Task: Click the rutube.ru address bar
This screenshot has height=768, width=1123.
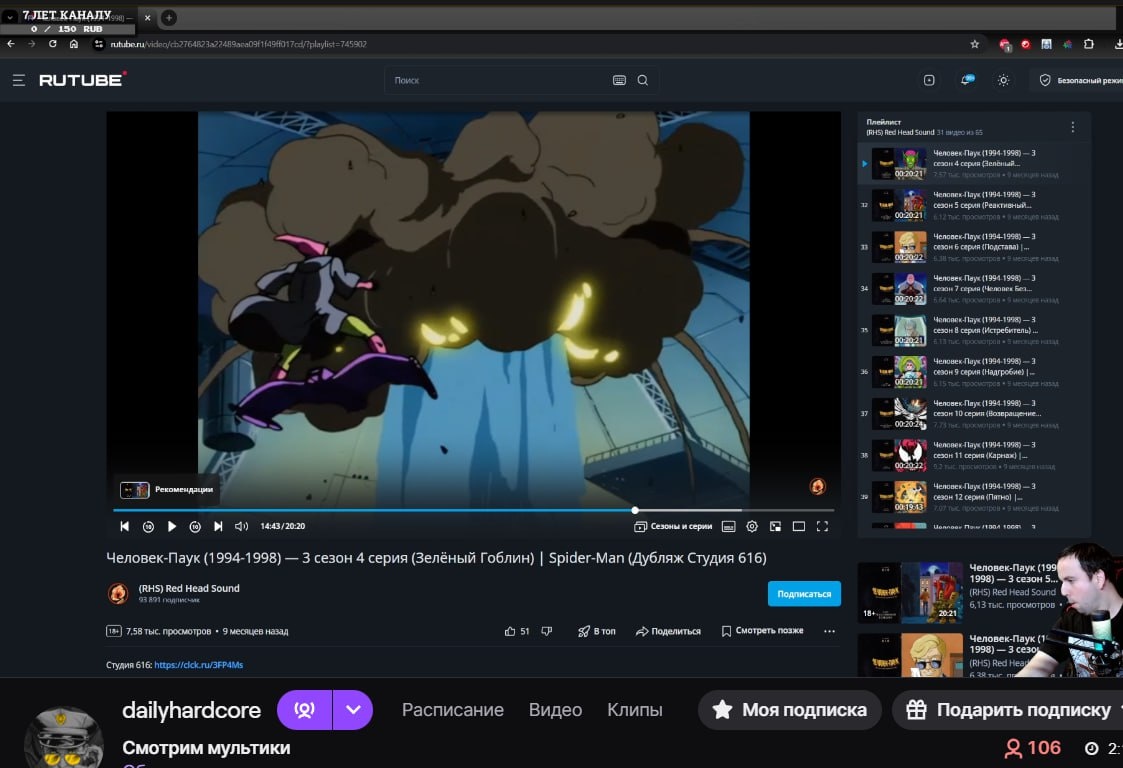Action: [530, 44]
